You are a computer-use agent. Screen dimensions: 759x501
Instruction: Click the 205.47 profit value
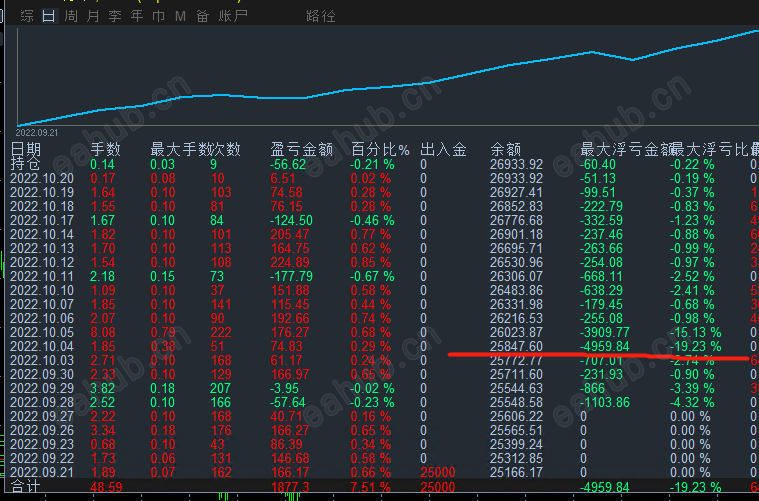tap(289, 234)
